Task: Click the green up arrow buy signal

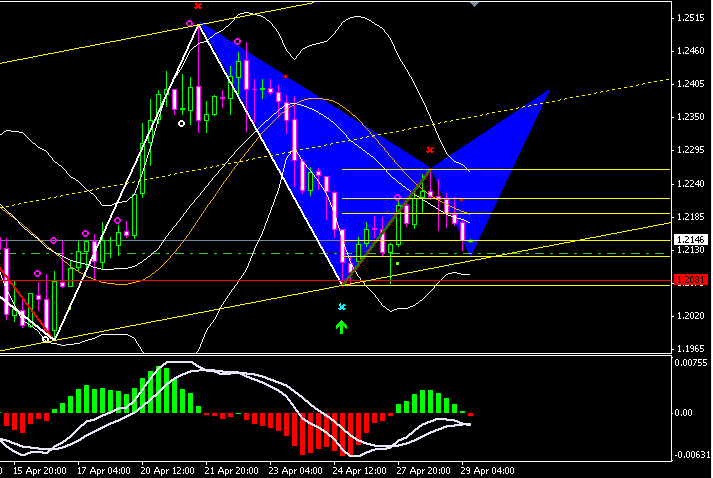Action: coord(341,327)
